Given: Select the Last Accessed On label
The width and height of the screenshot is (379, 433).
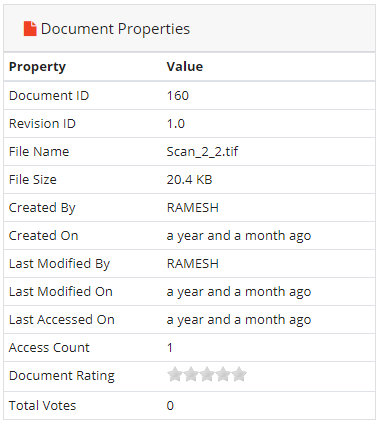Looking at the screenshot, I should pyautogui.click(x=62, y=320).
